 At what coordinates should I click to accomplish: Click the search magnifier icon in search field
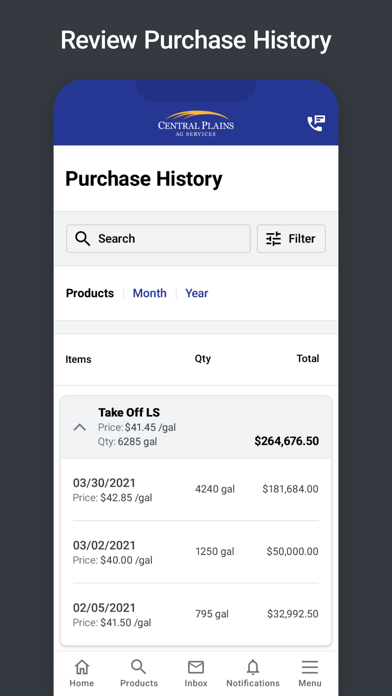click(83, 238)
